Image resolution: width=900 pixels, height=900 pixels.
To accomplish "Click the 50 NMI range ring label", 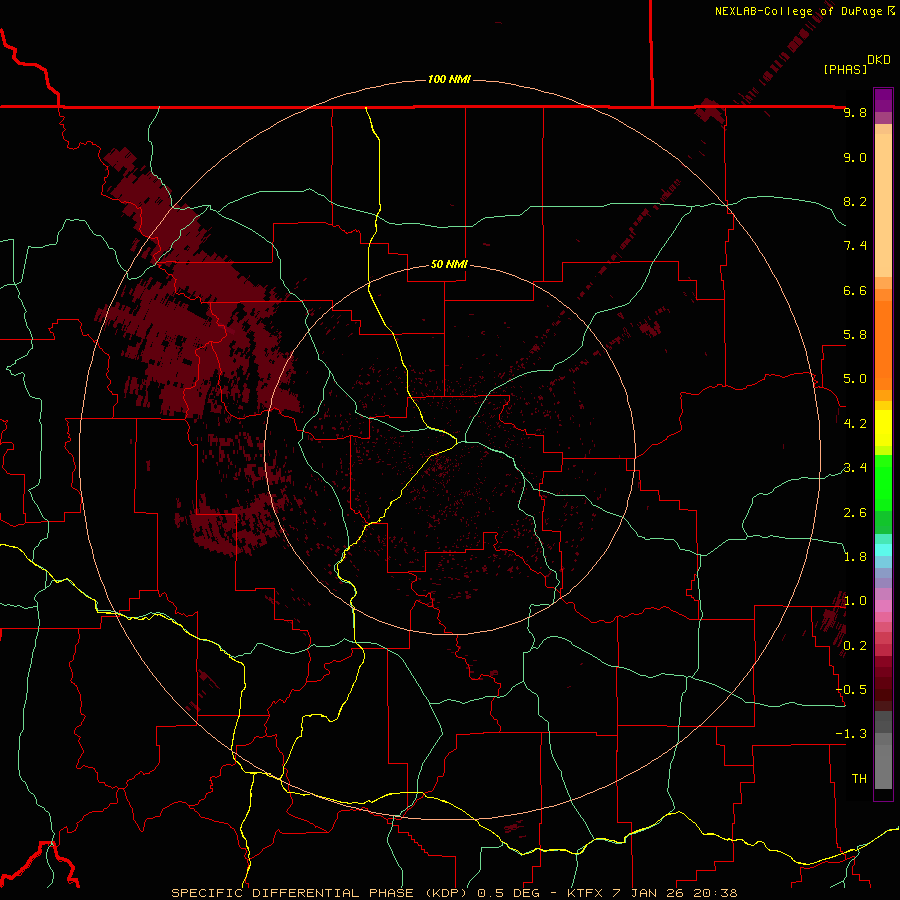I will pyautogui.click(x=449, y=265).
